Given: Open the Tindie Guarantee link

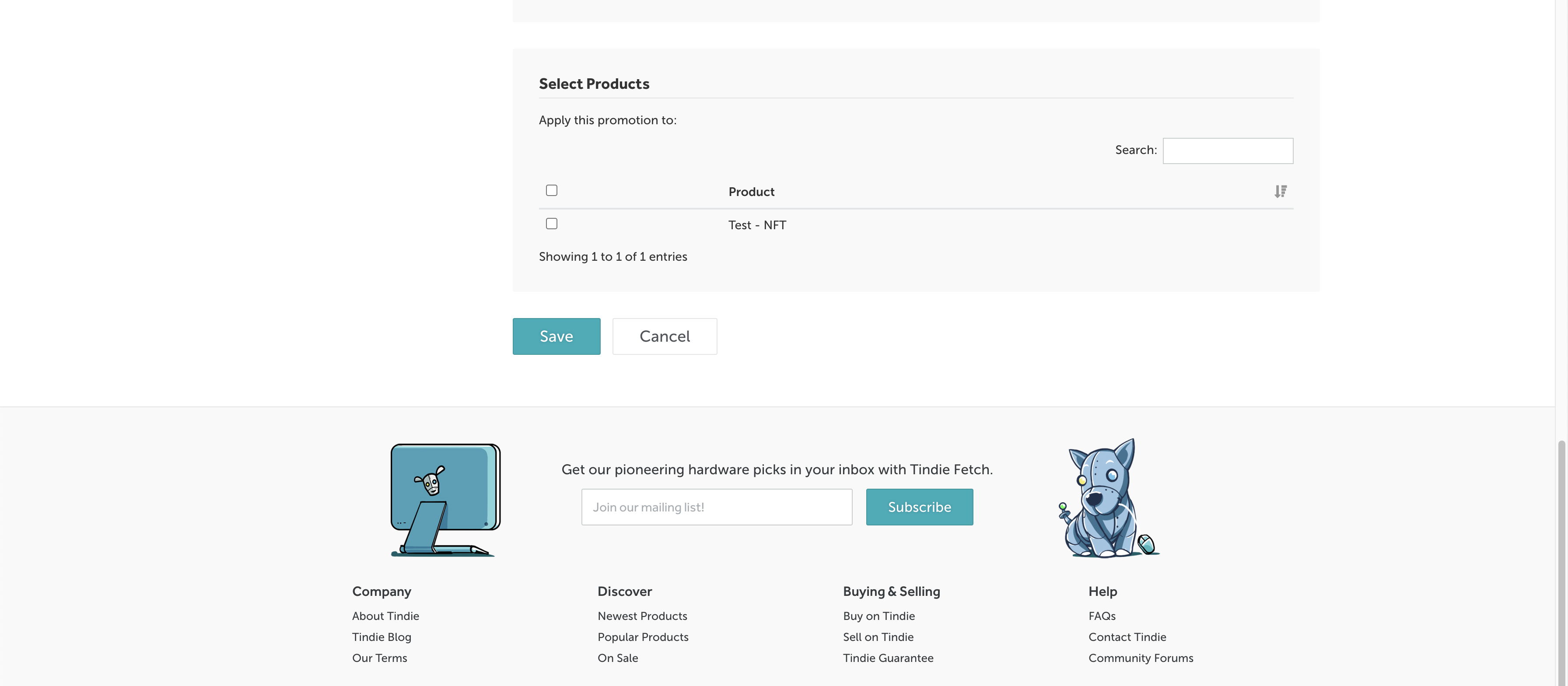Looking at the screenshot, I should pos(888,658).
